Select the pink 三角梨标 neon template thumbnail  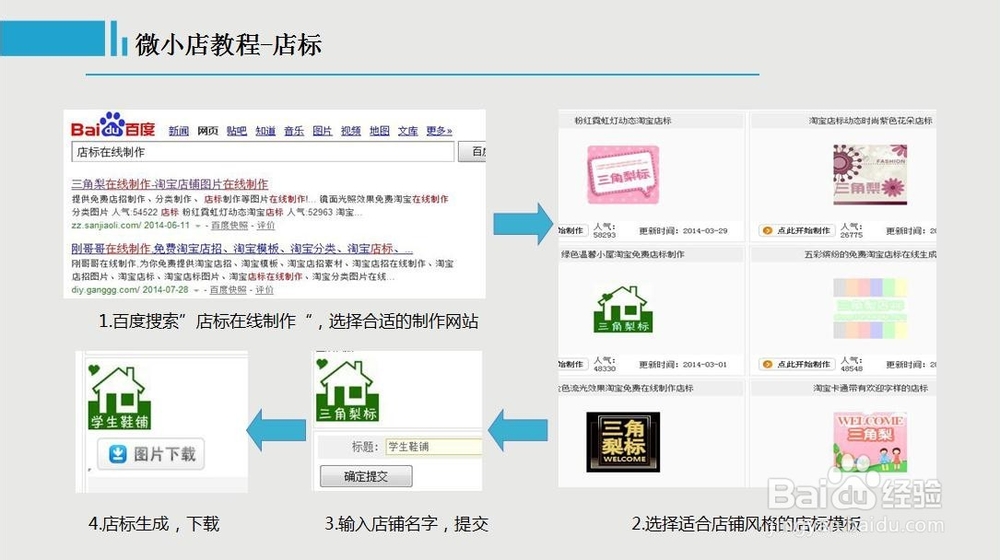click(x=622, y=174)
